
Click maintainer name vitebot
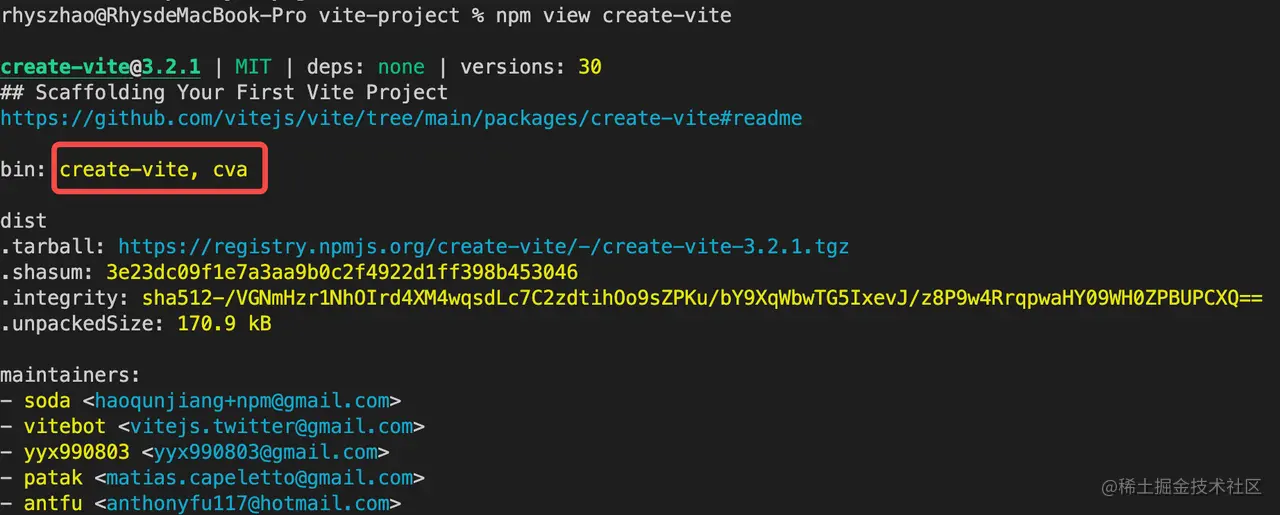[65, 427]
